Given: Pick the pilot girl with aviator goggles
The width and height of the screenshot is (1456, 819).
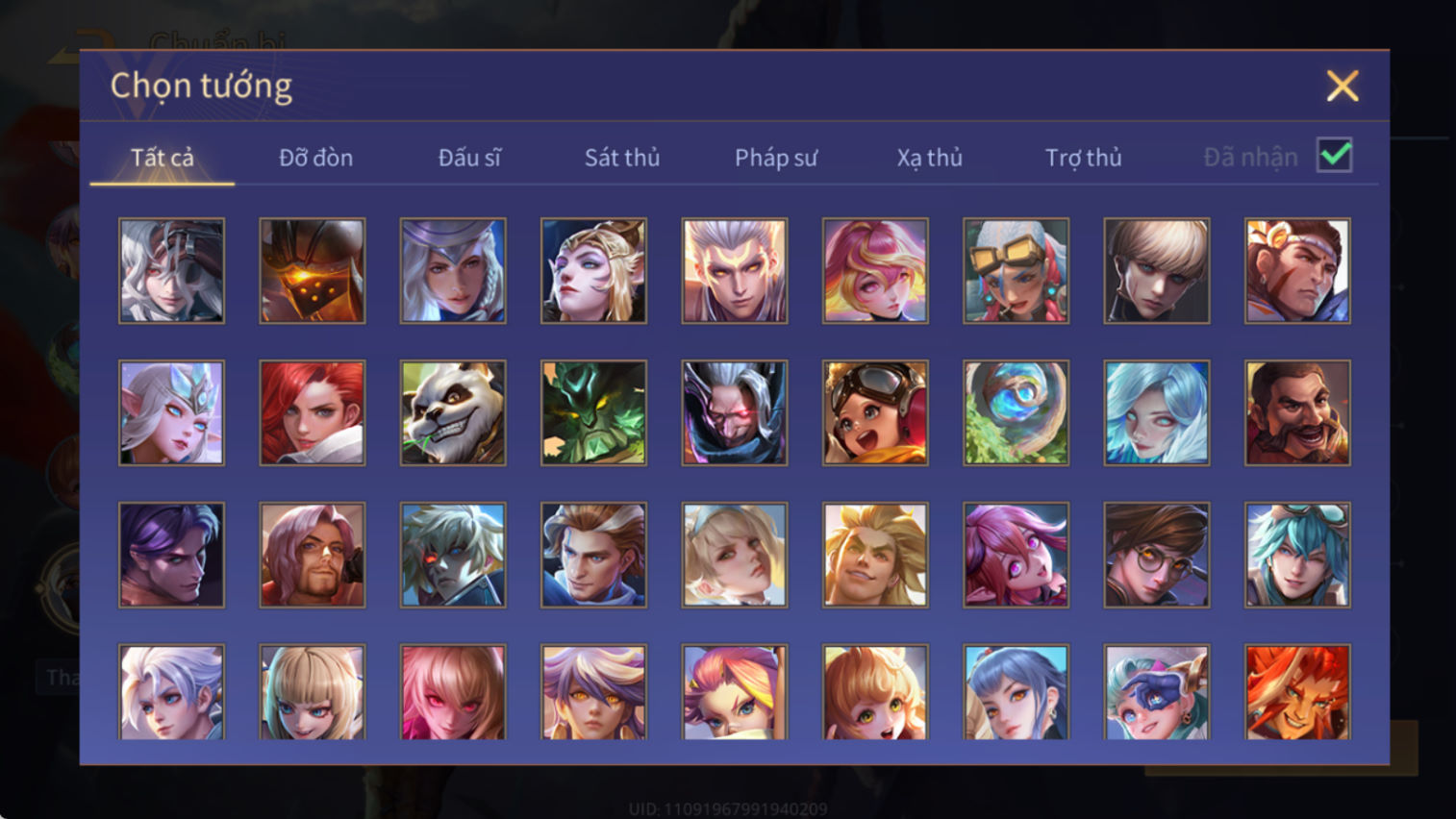Looking at the screenshot, I should (x=875, y=413).
